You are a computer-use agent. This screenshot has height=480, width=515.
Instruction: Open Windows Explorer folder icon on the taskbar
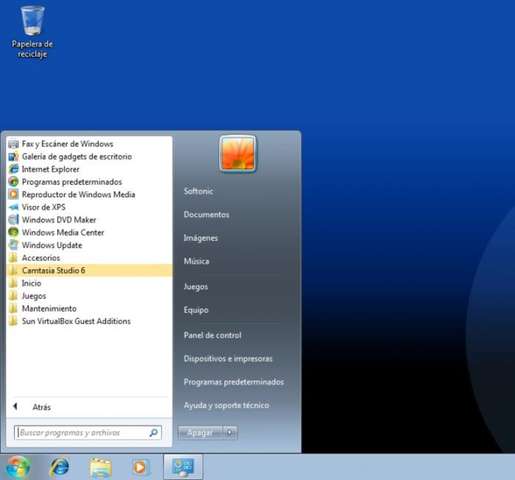100,468
